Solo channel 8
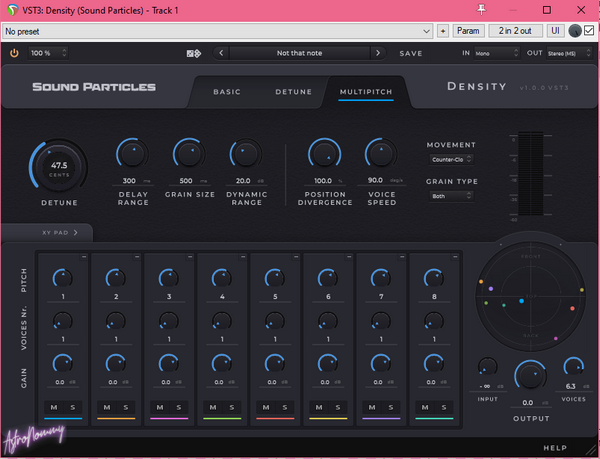 point(444,407)
